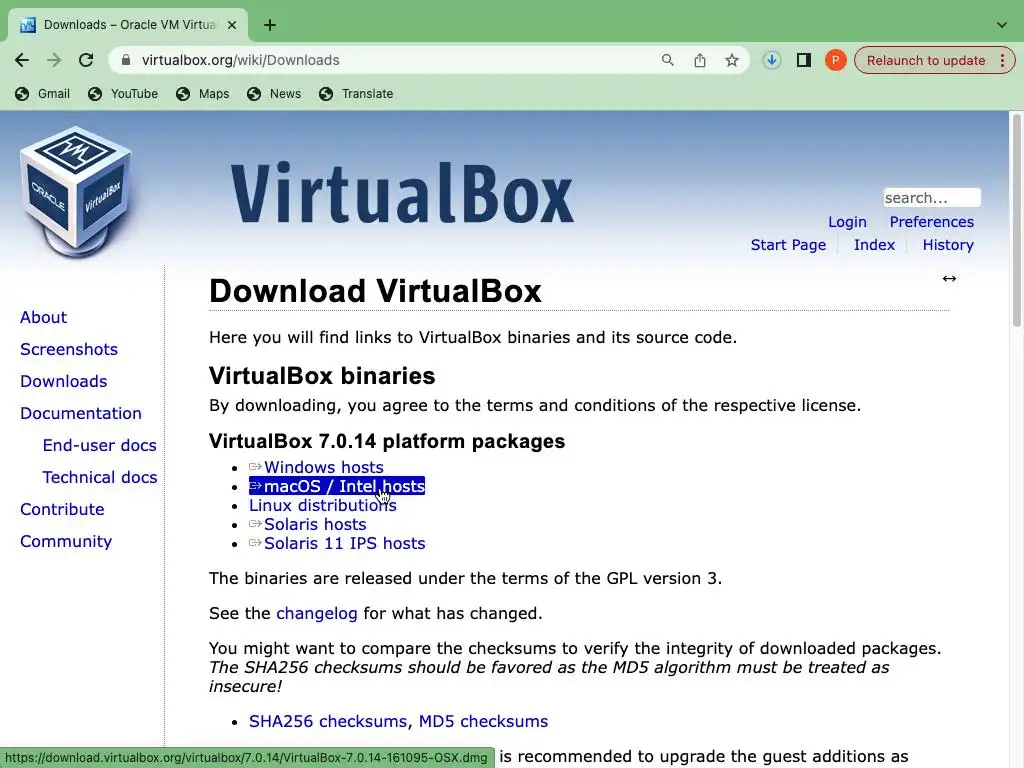This screenshot has height=768, width=1024.
Task: Close the Downloads – Oracle VM tab
Action: point(232,25)
